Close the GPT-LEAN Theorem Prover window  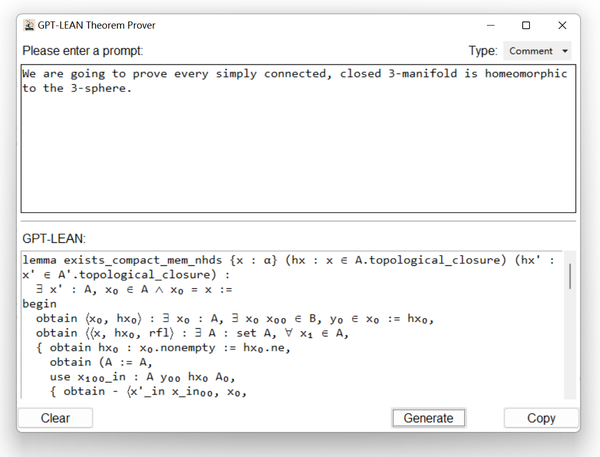pyautogui.click(x=562, y=25)
